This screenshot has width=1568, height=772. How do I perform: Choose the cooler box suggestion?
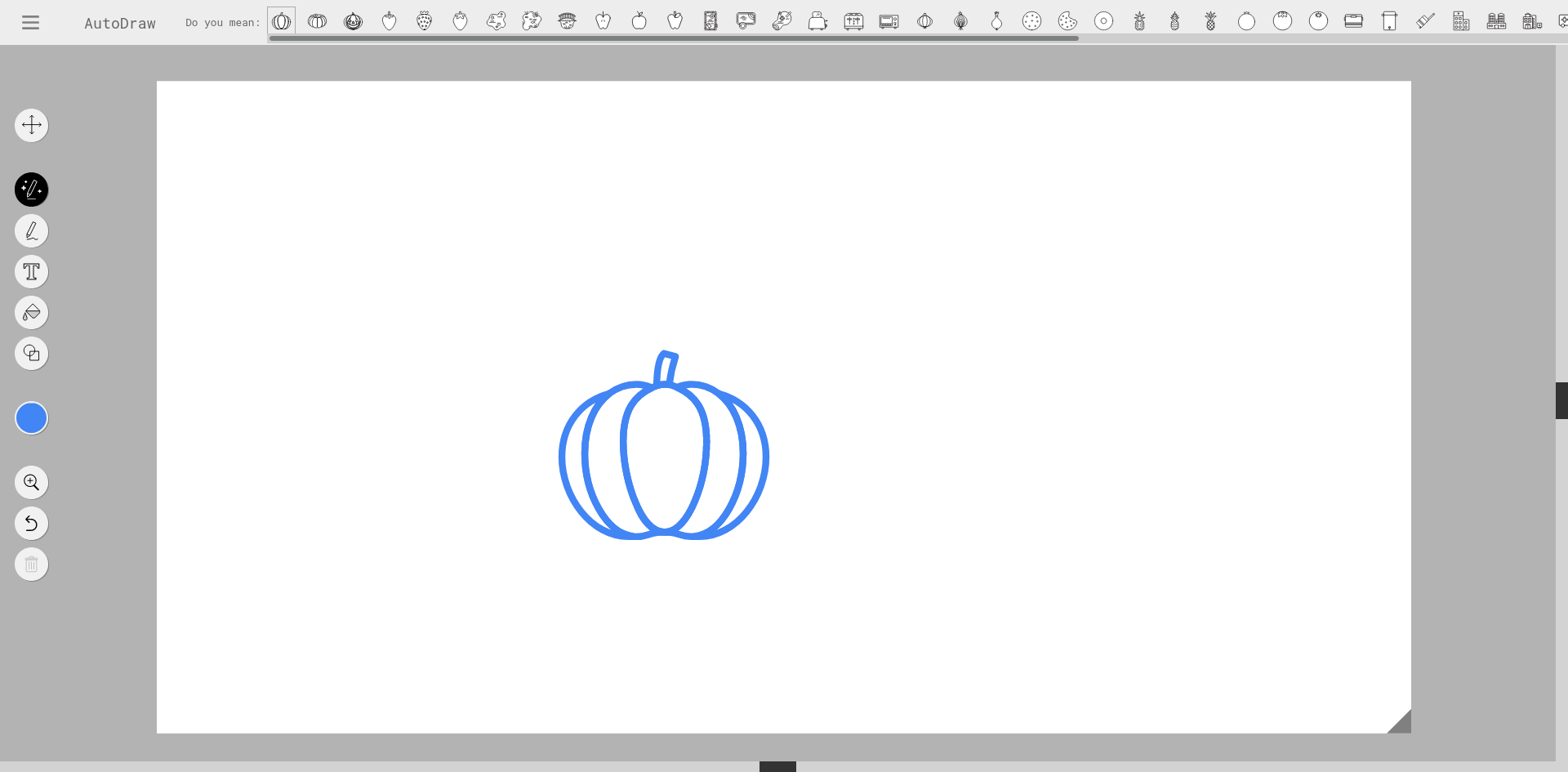1353,21
